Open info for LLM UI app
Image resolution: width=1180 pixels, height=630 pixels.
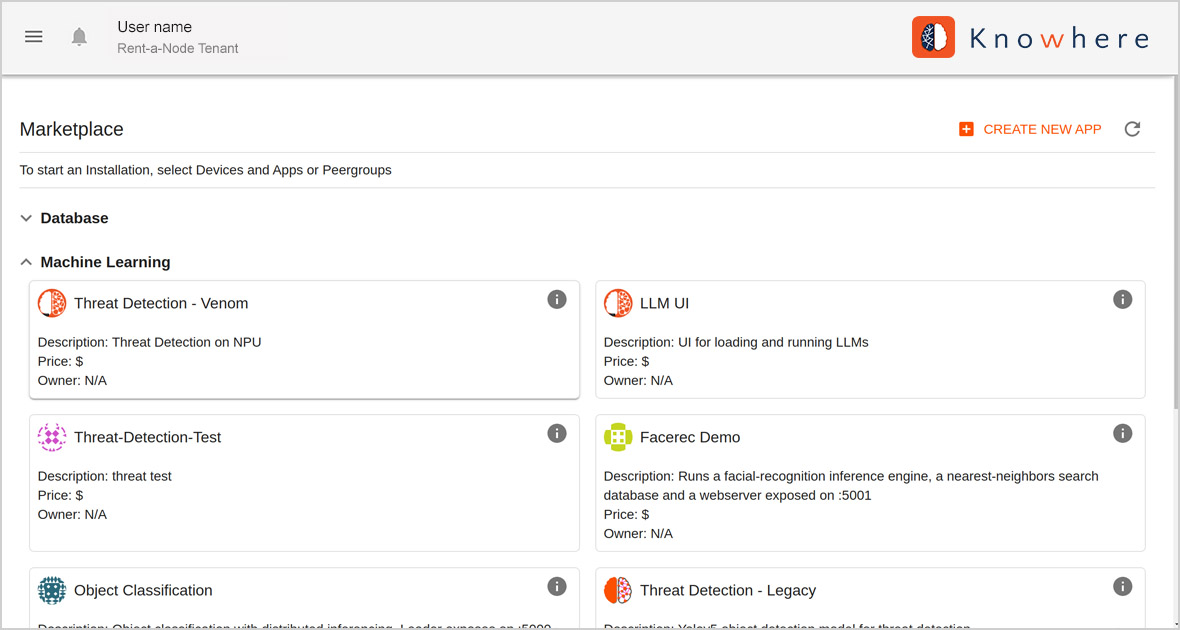(x=1122, y=299)
